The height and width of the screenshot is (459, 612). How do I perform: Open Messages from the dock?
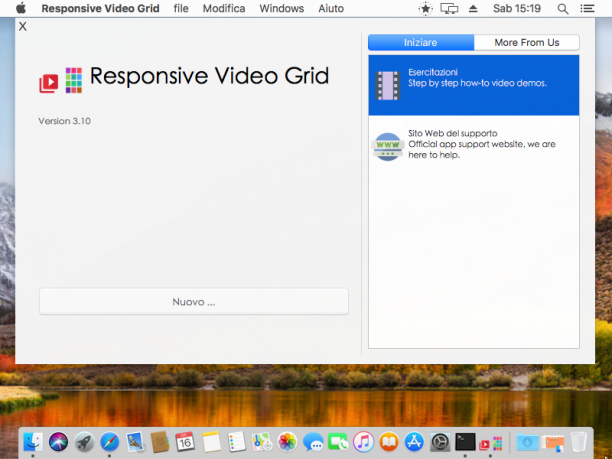[313, 443]
